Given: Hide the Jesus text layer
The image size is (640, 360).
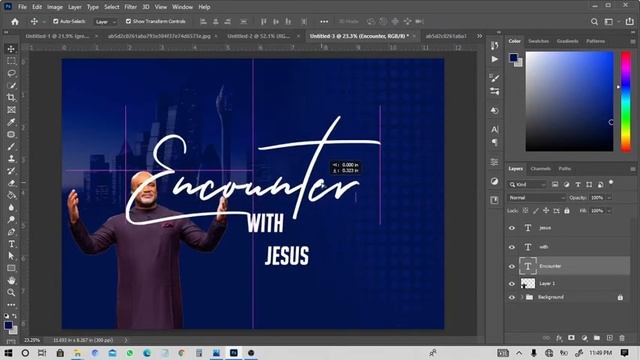Looking at the screenshot, I should [512, 228].
